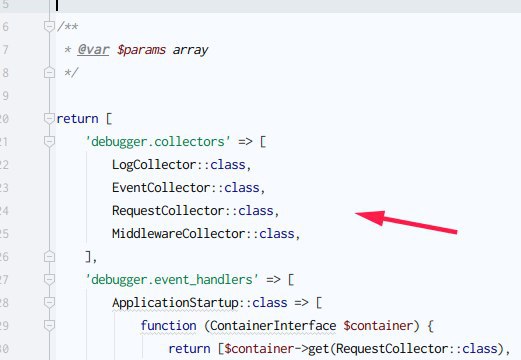Click ApplicationStartup class reference

pyautogui.click(x=175, y=303)
